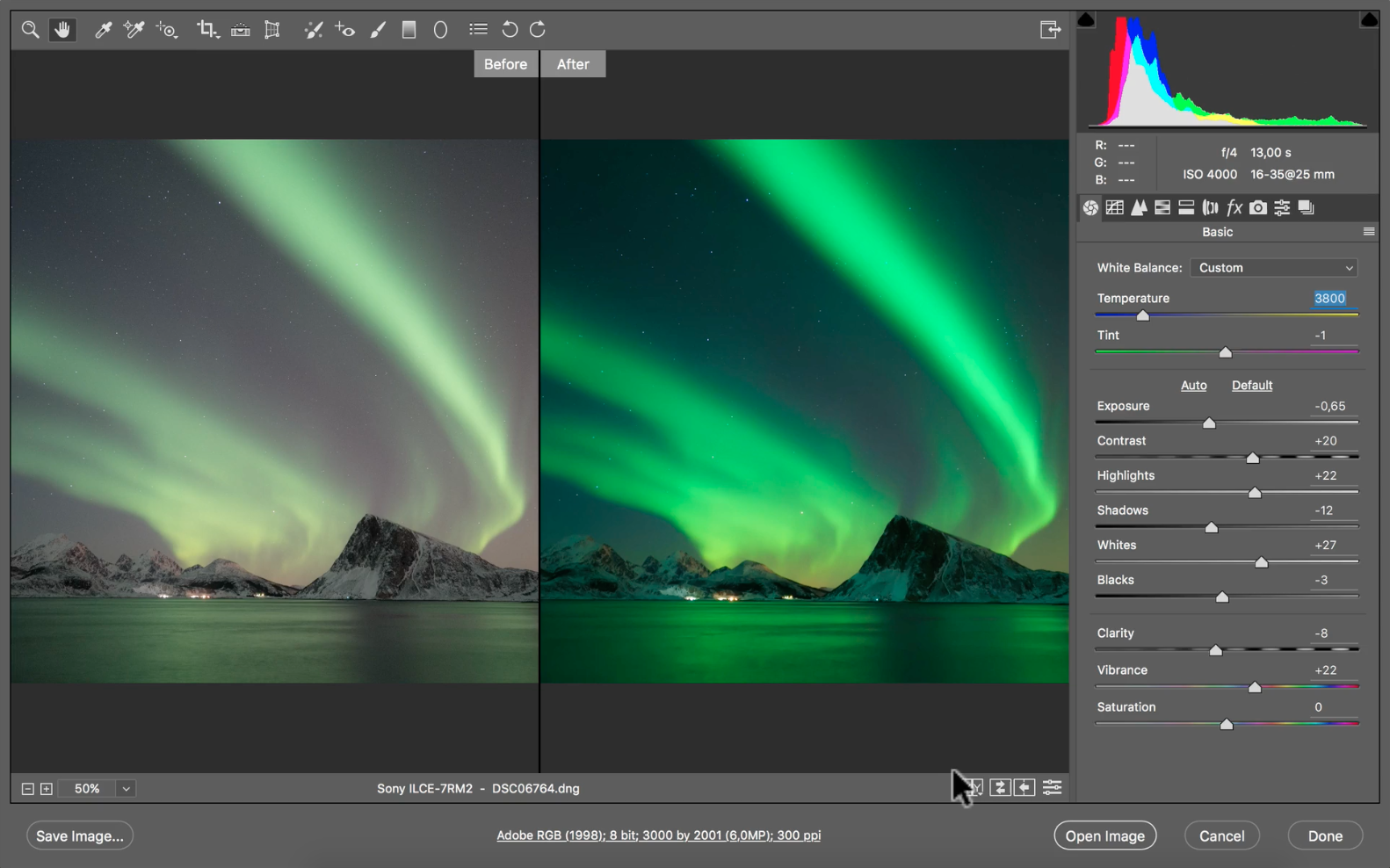This screenshot has height=868, width=1390.
Task: Select the Spot Removal tool
Action: tap(313, 30)
